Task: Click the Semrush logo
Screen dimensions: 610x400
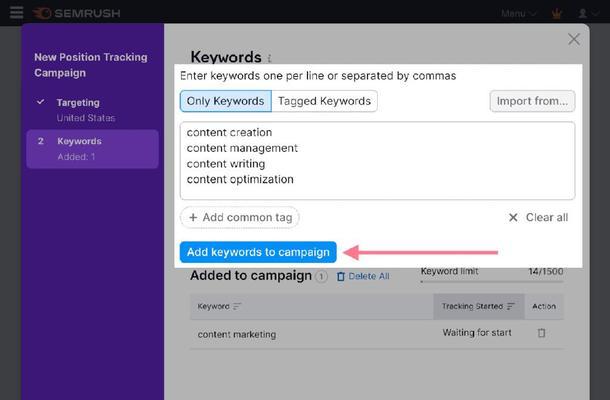Action: pyautogui.click(x=77, y=13)
